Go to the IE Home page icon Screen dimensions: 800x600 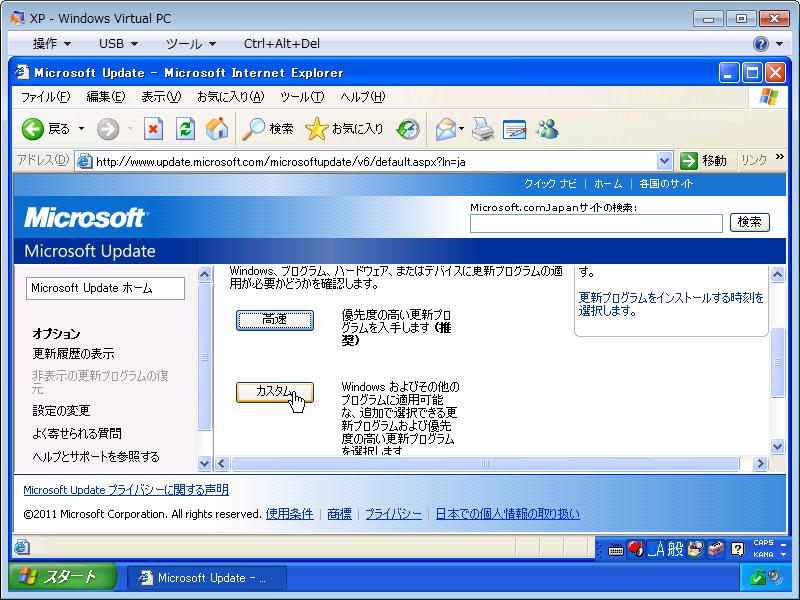click(216, 129)
